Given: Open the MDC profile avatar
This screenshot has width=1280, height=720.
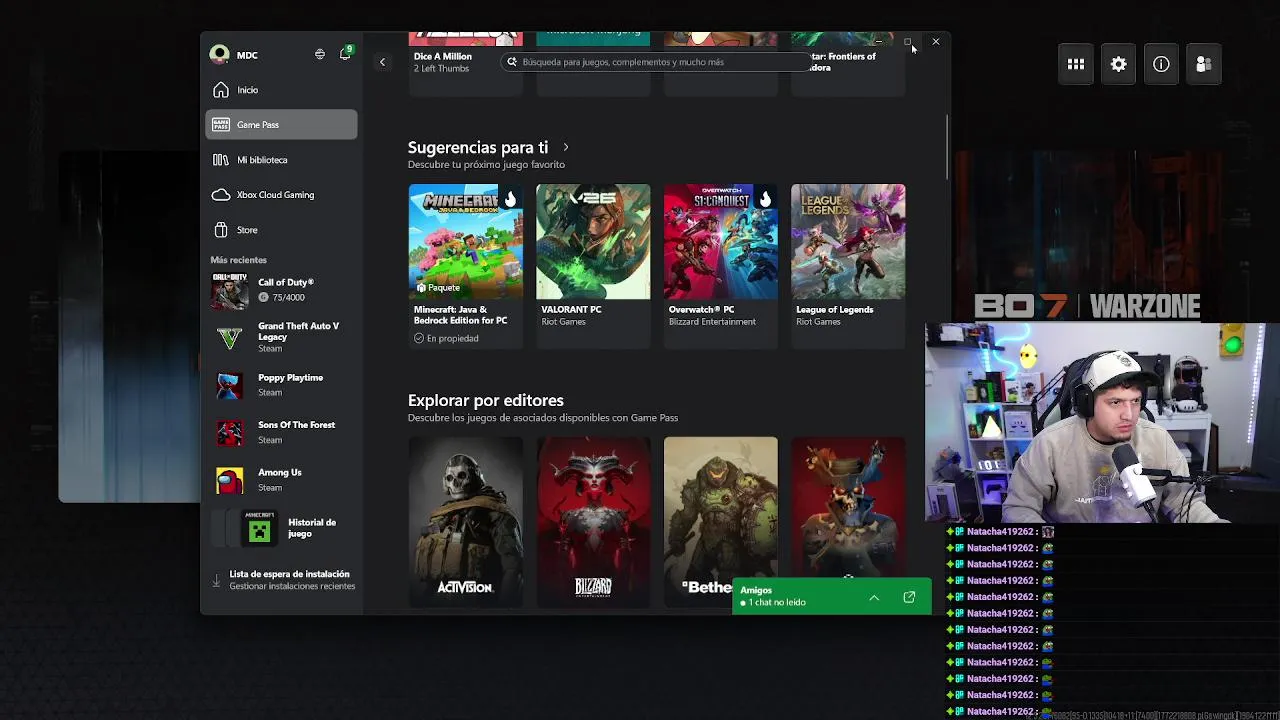Looking at the screenshot, I should coord(219,55).
